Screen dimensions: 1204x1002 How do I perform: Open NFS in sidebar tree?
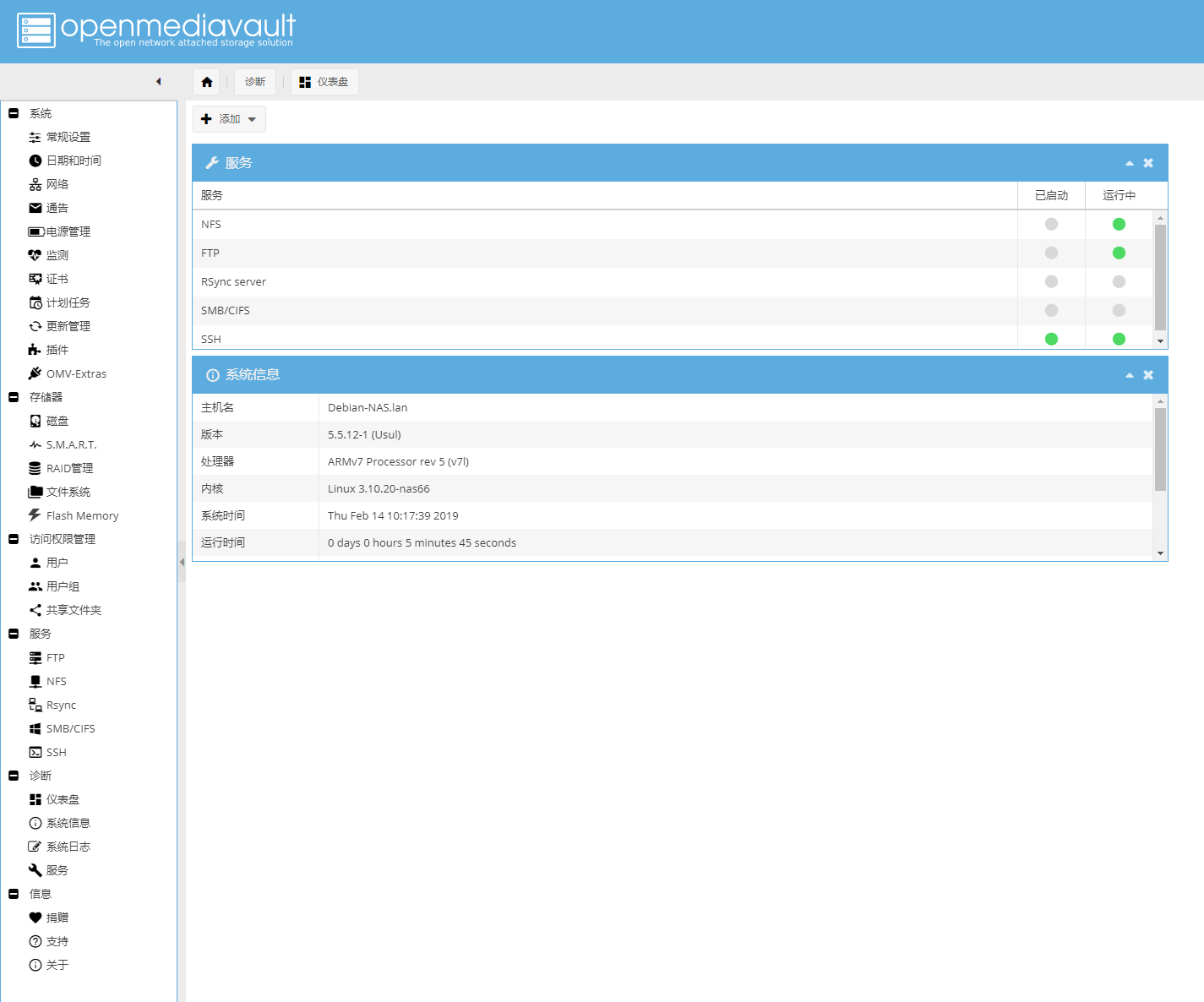[x=57, y=681]
